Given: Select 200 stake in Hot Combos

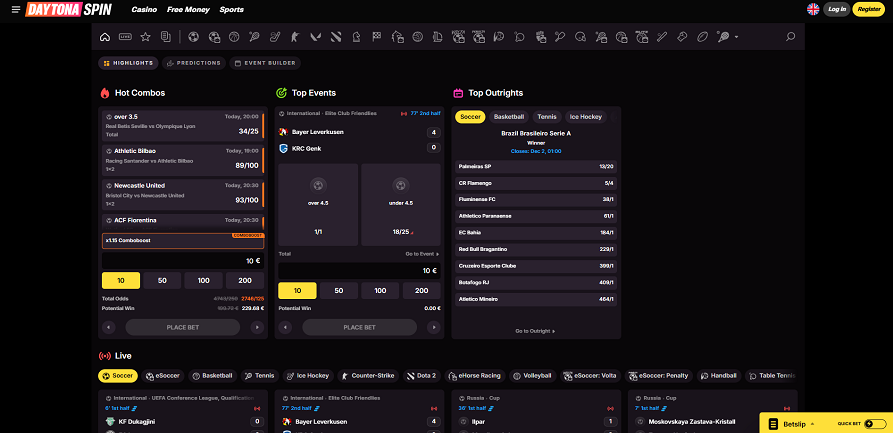Looking at the screenshot, I should [x=245, y=280].
